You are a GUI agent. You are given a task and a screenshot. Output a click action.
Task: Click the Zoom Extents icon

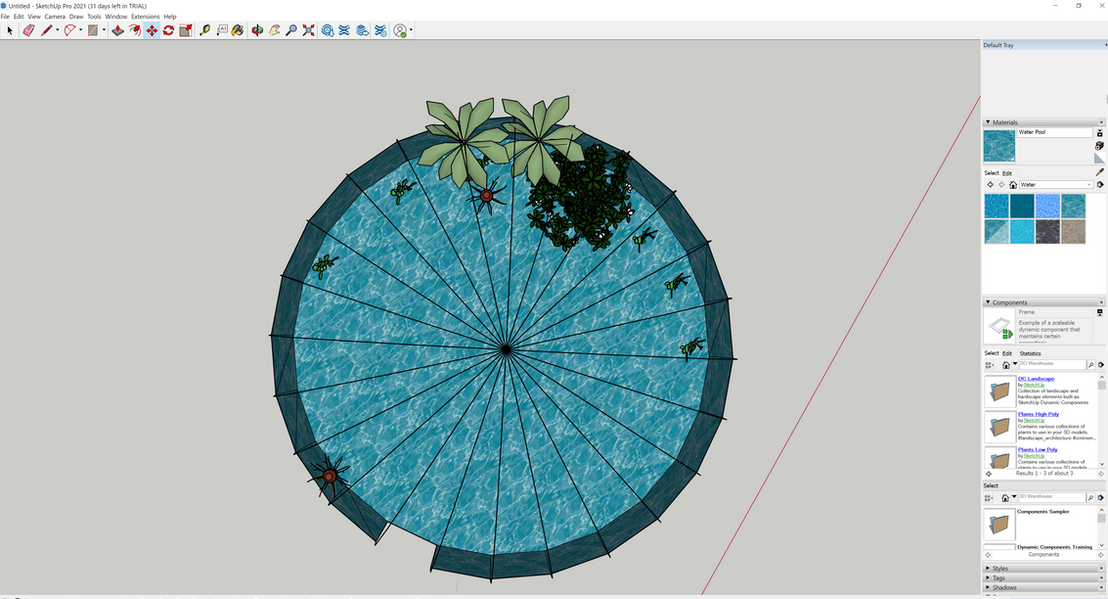pyautogui.click(x=306, y=31)
